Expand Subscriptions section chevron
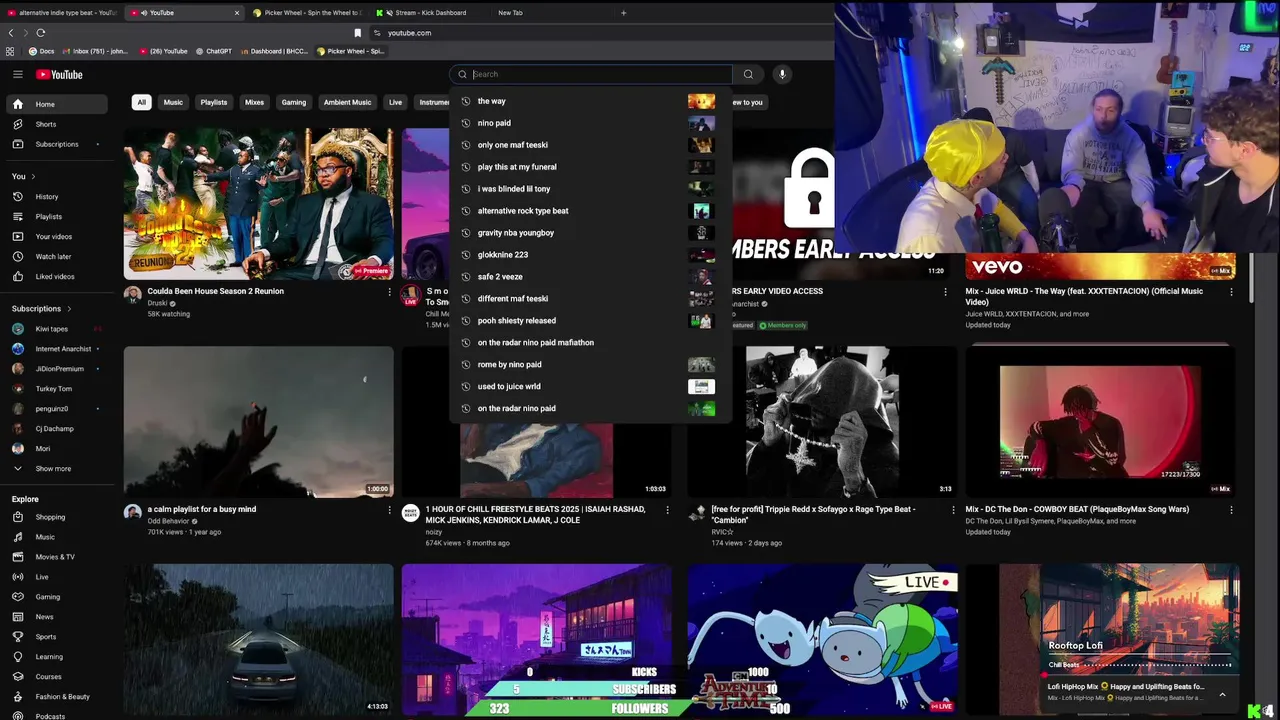Image resolution: width=1280 pixels, height=720 pixels. tap(69, 309)
